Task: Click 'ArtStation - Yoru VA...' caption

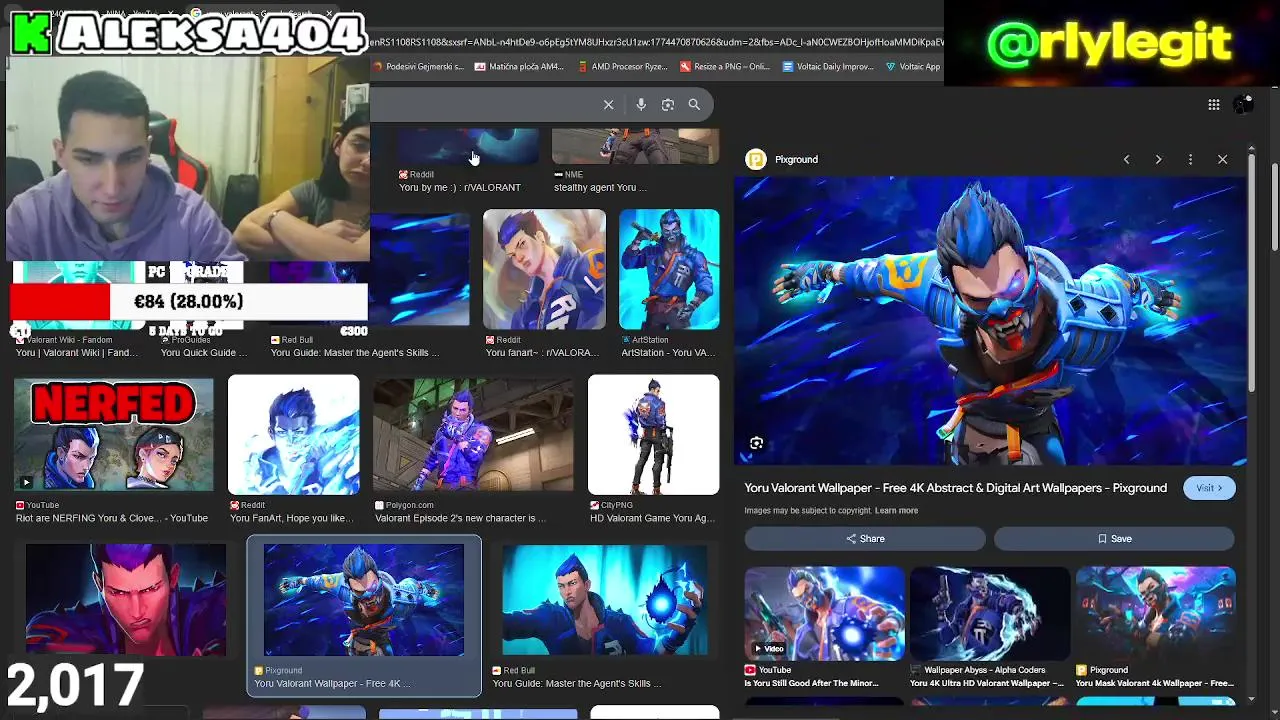Action: click(x=668, y=352)
